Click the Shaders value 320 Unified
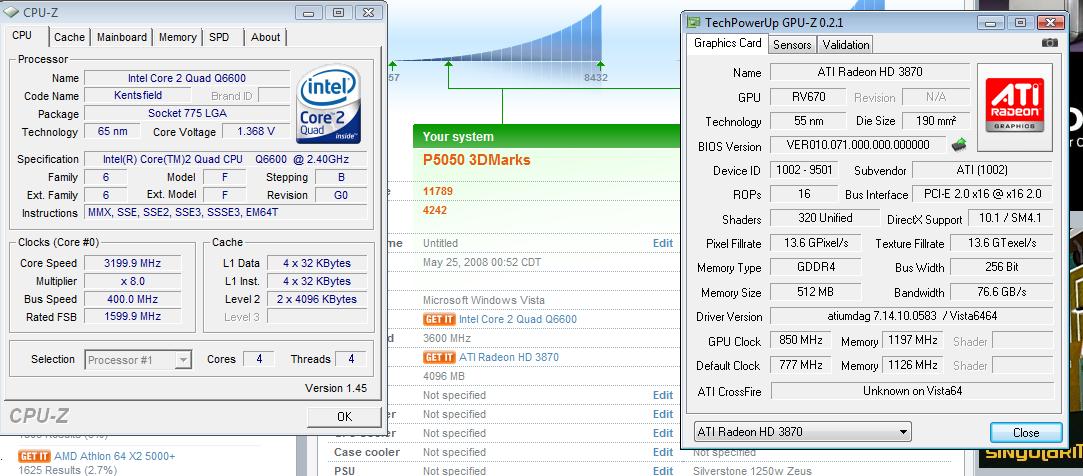 [x=825, y=218]
